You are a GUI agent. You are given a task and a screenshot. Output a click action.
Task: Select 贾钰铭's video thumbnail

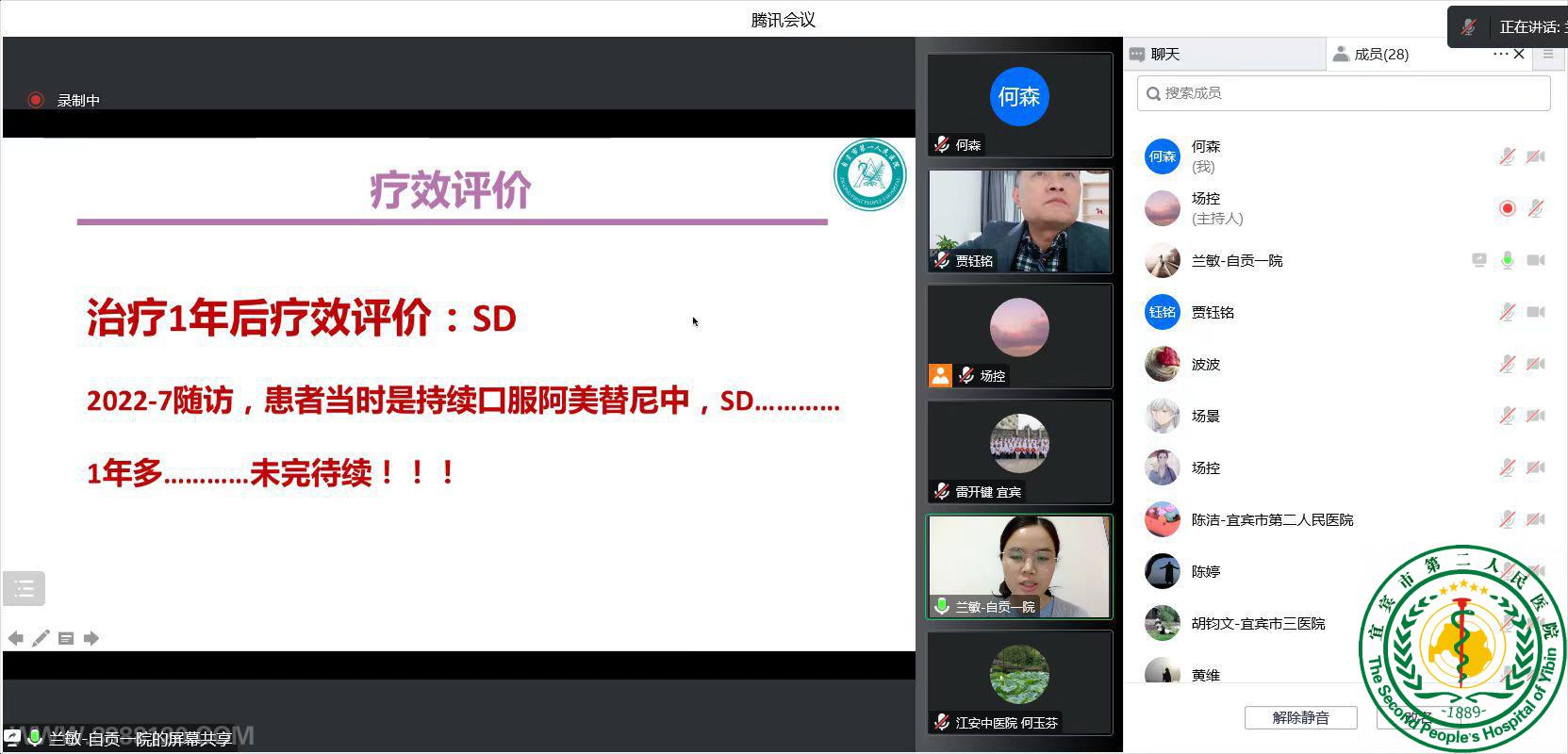(1019, 221)
